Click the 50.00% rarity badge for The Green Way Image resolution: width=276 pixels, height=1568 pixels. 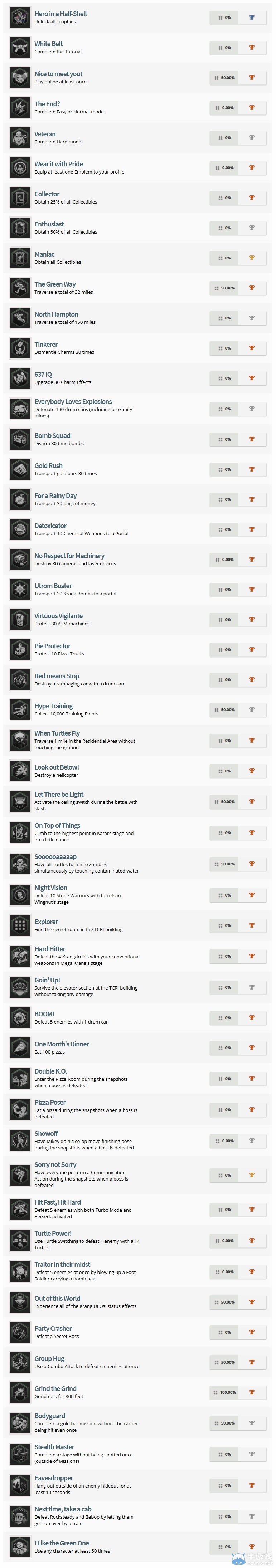tap(225, 288)
